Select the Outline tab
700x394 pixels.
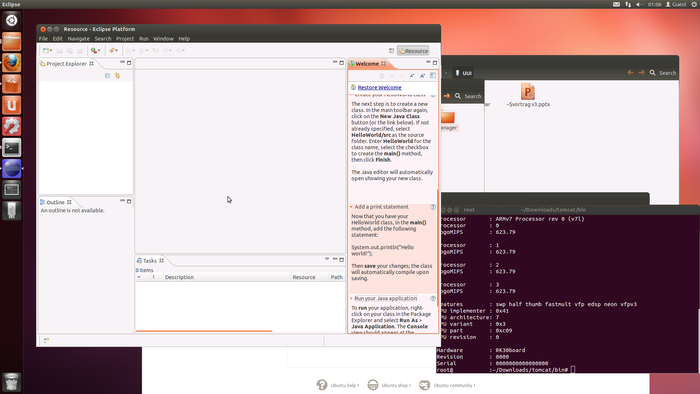pos(56,202)
